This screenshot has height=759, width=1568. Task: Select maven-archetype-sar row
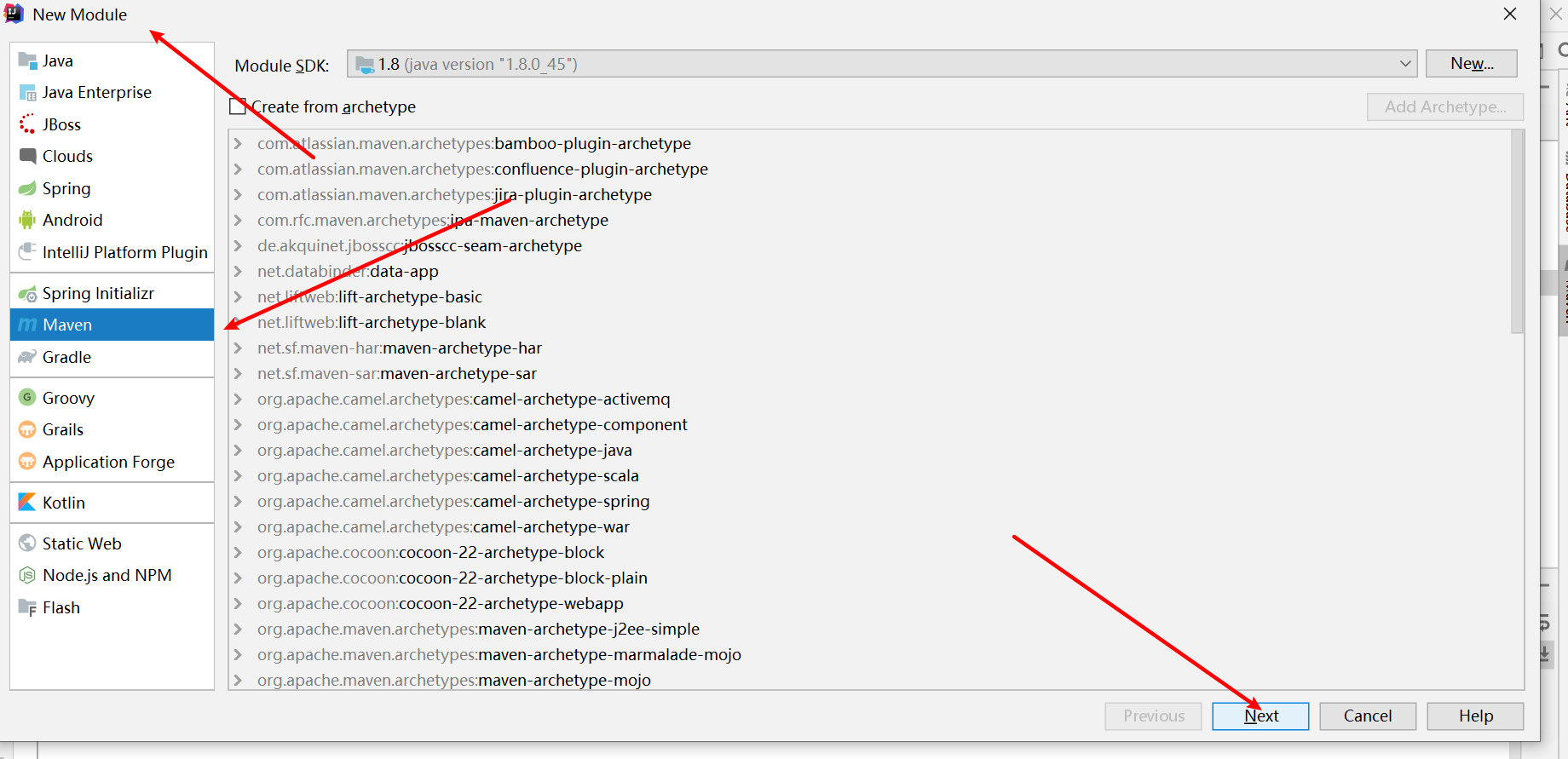pos(869,373)
